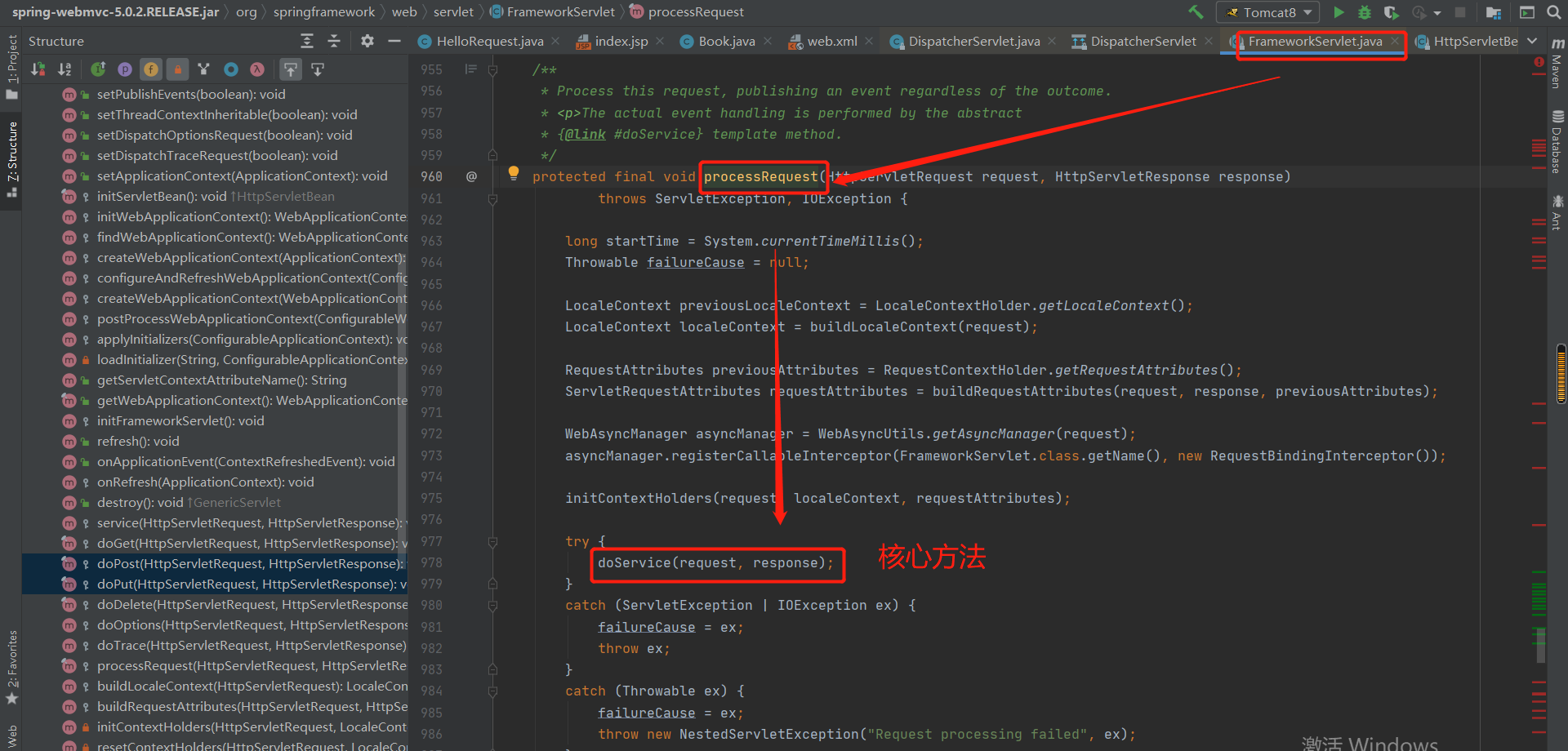
Task: Open the Ant tool window
Action: pyautogui.click(x=1557, y=212)
